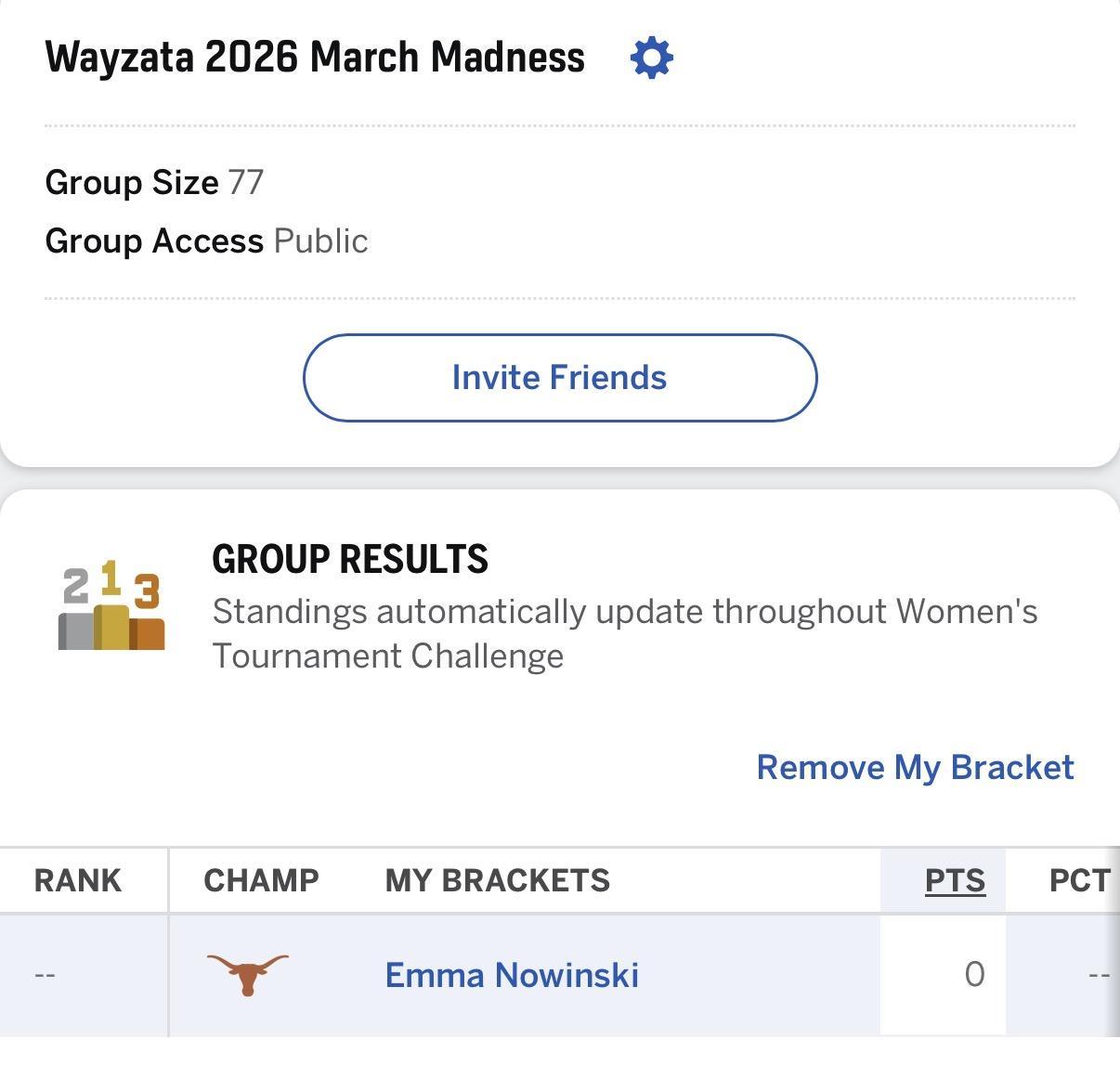Click the PCT dashes in bracket row
Image resolution: width=1120 pixels, height=1078 pixels.
(x=1099, y=975)
